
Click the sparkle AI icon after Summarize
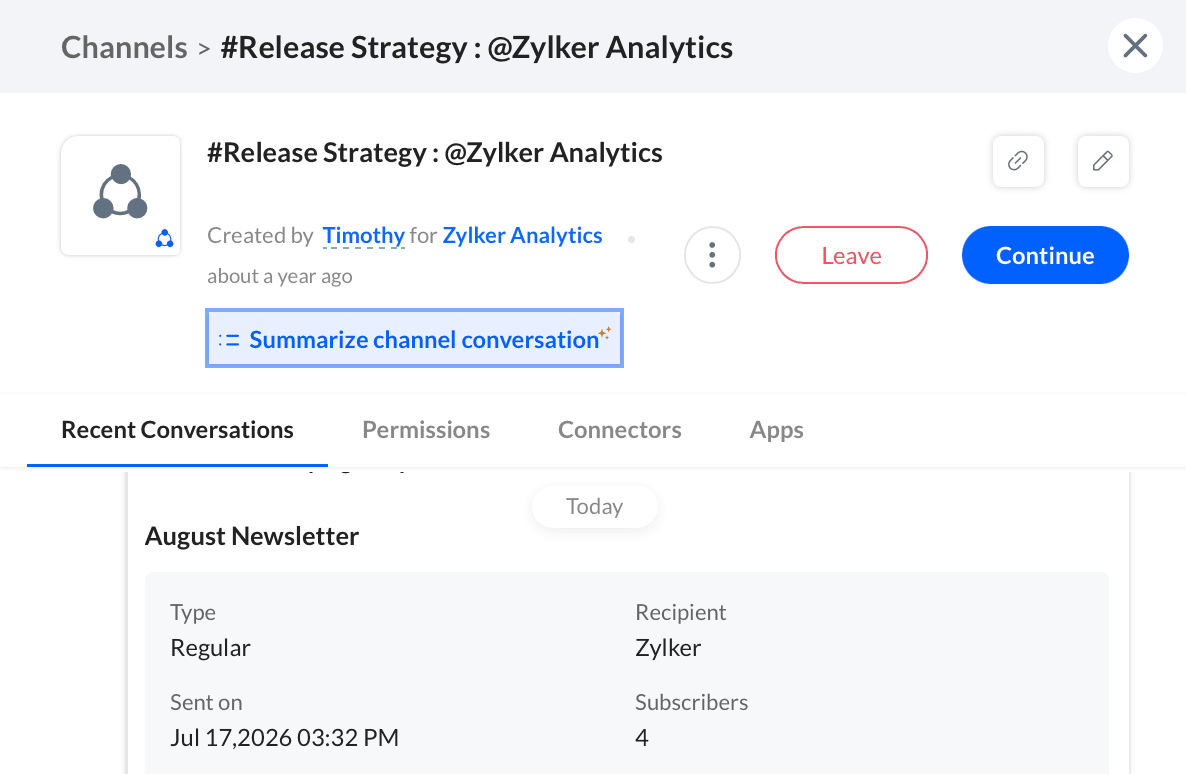604,332
